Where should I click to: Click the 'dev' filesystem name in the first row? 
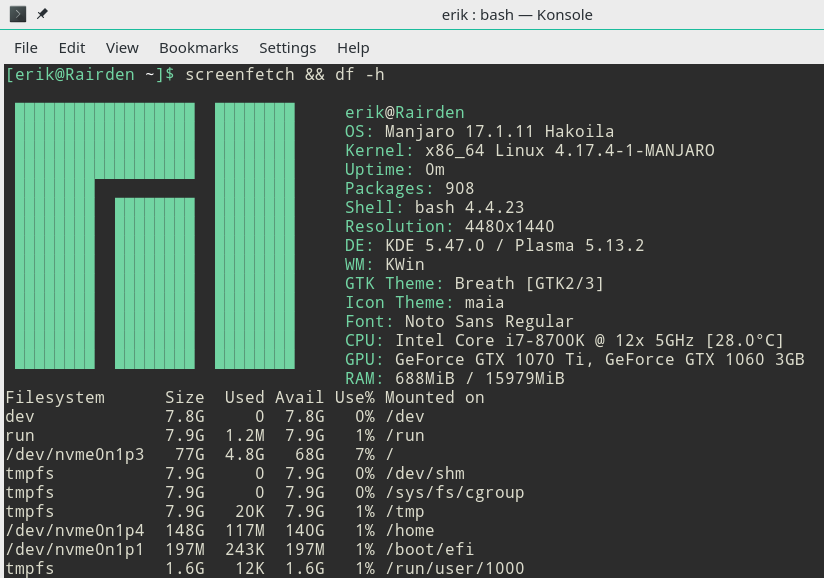click(x=20, y=416)
